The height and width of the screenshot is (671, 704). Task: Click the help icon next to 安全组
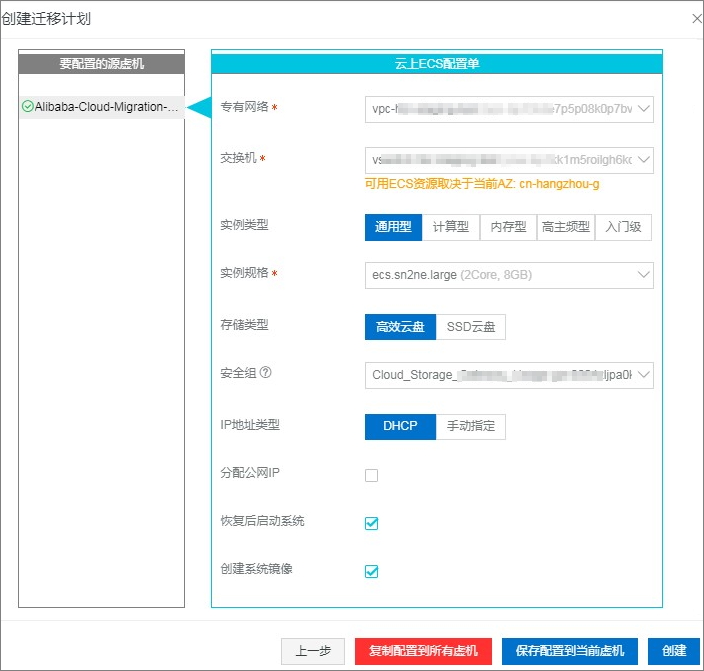266,372
